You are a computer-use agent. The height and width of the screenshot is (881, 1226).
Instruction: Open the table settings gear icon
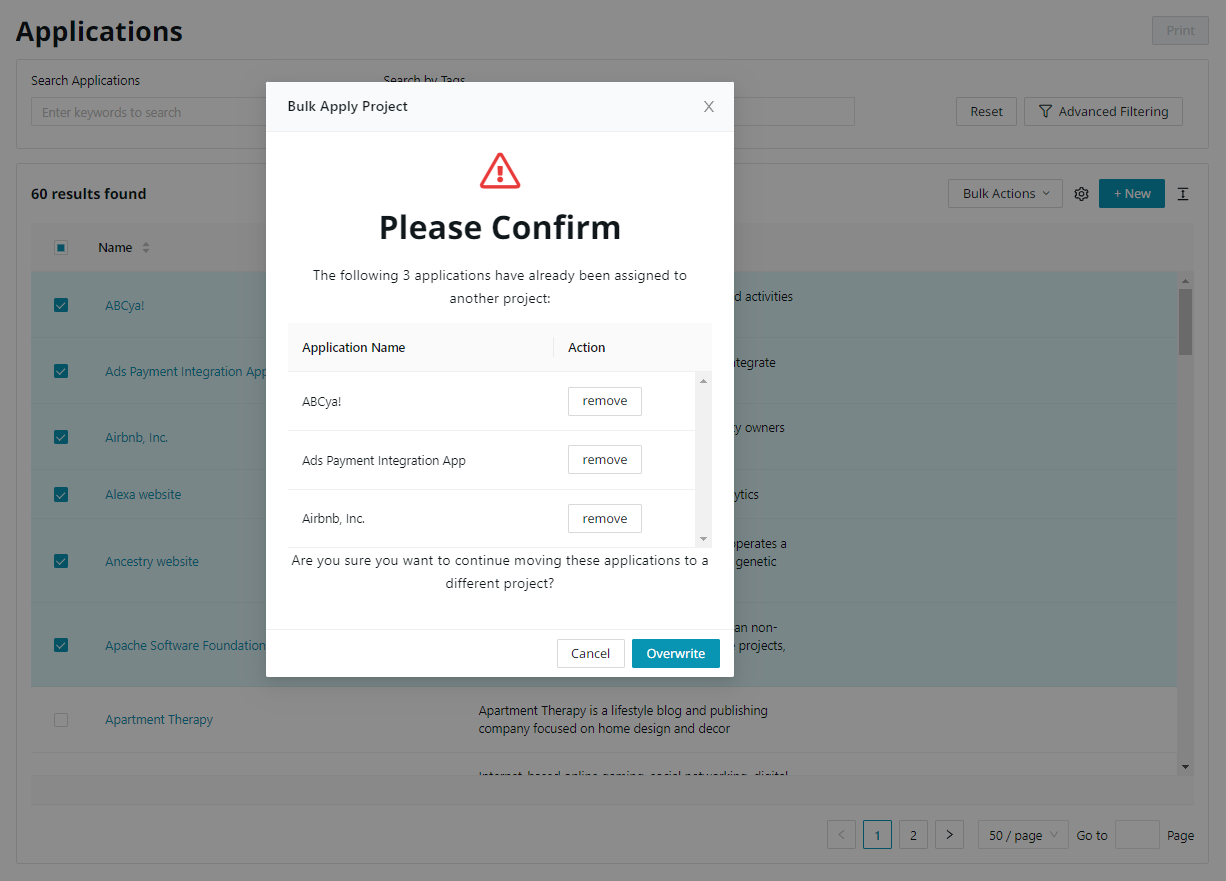pyautogui.click(x=1081, y=194)
